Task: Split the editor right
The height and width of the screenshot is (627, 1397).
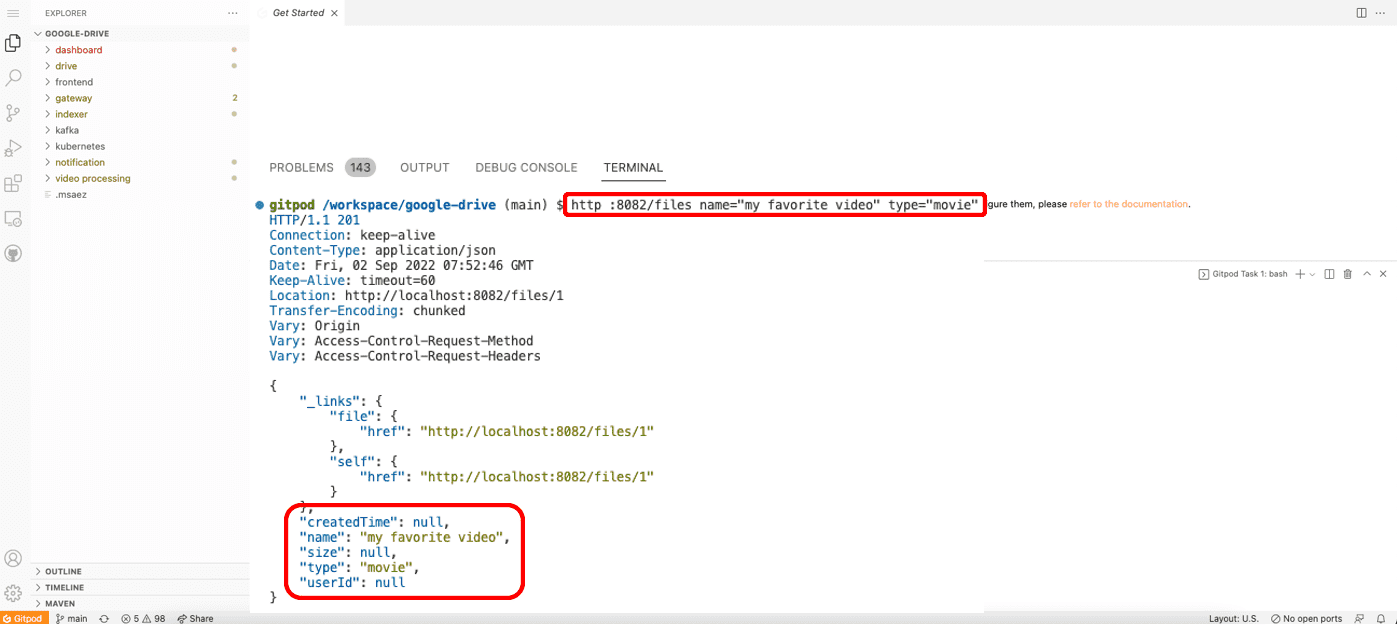Action: pos(1361,13)
